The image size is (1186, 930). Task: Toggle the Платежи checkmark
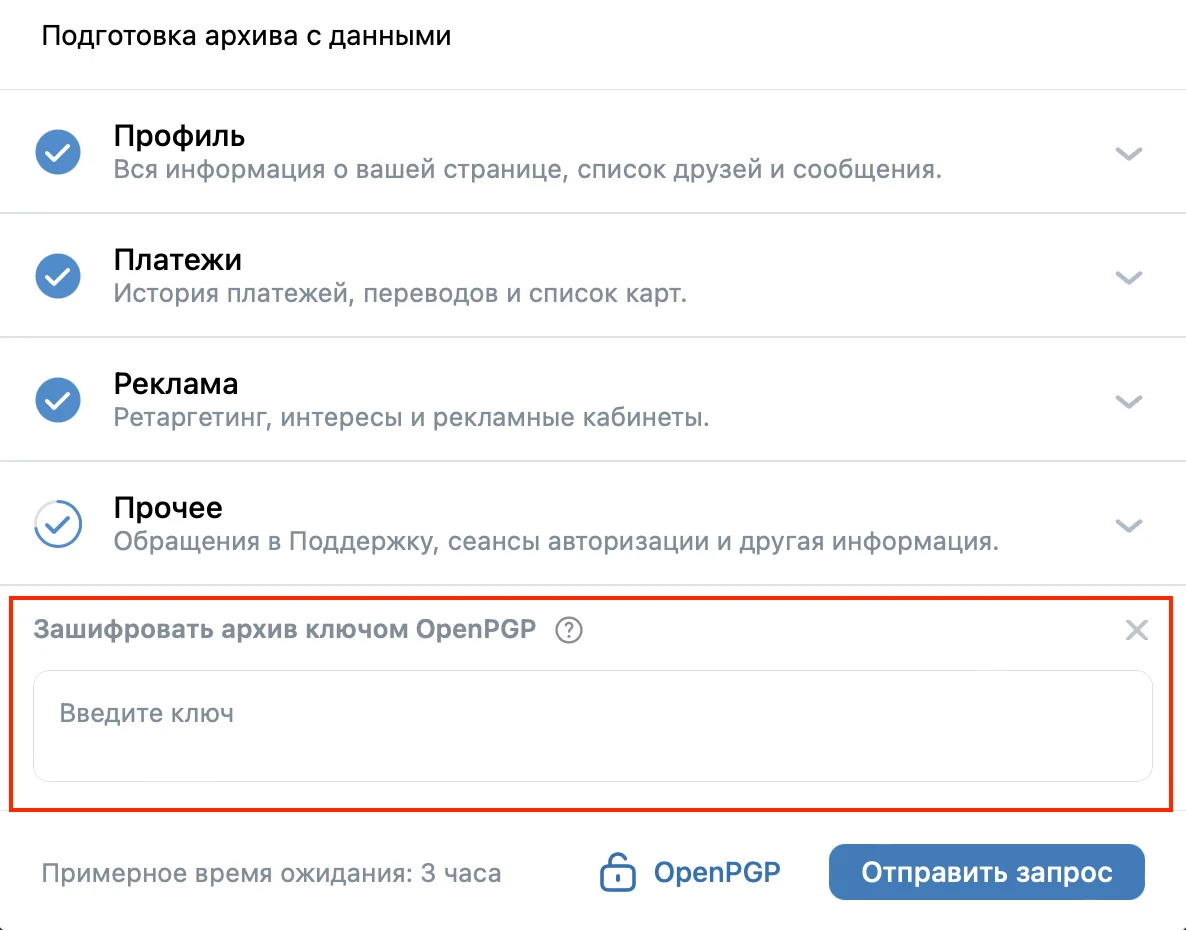(58, 277)
